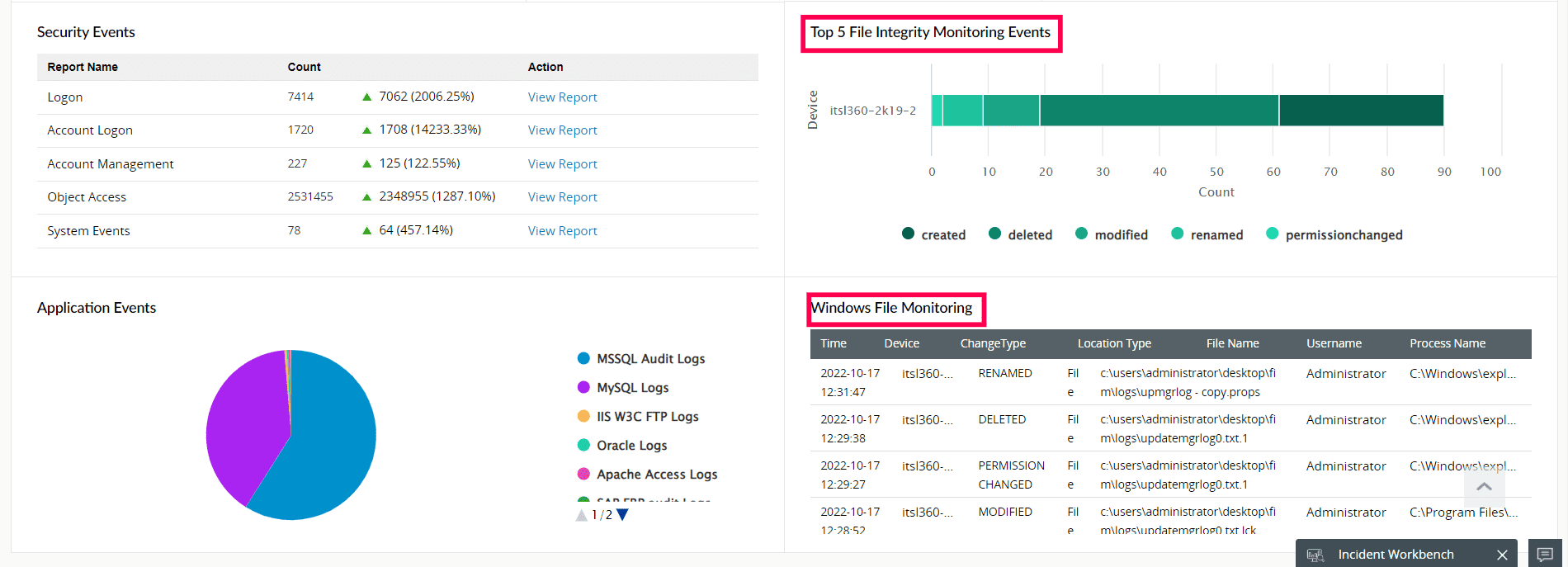The width and height of the screenshot is (1568, 567).
Task: Select the Process Name column header
Action: click(x=1448, y=343)
